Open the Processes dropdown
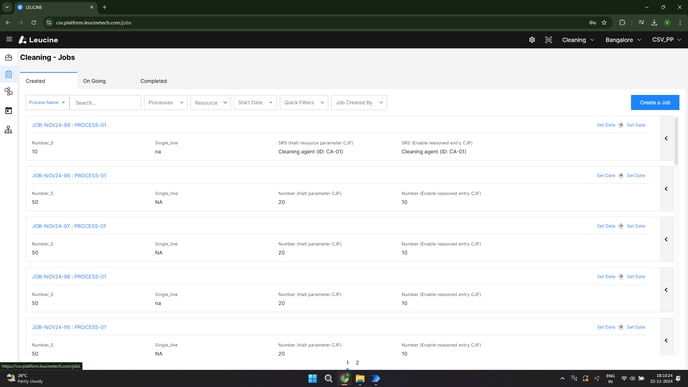This screenshot has width=688, height=387. [x=166, y=103]
